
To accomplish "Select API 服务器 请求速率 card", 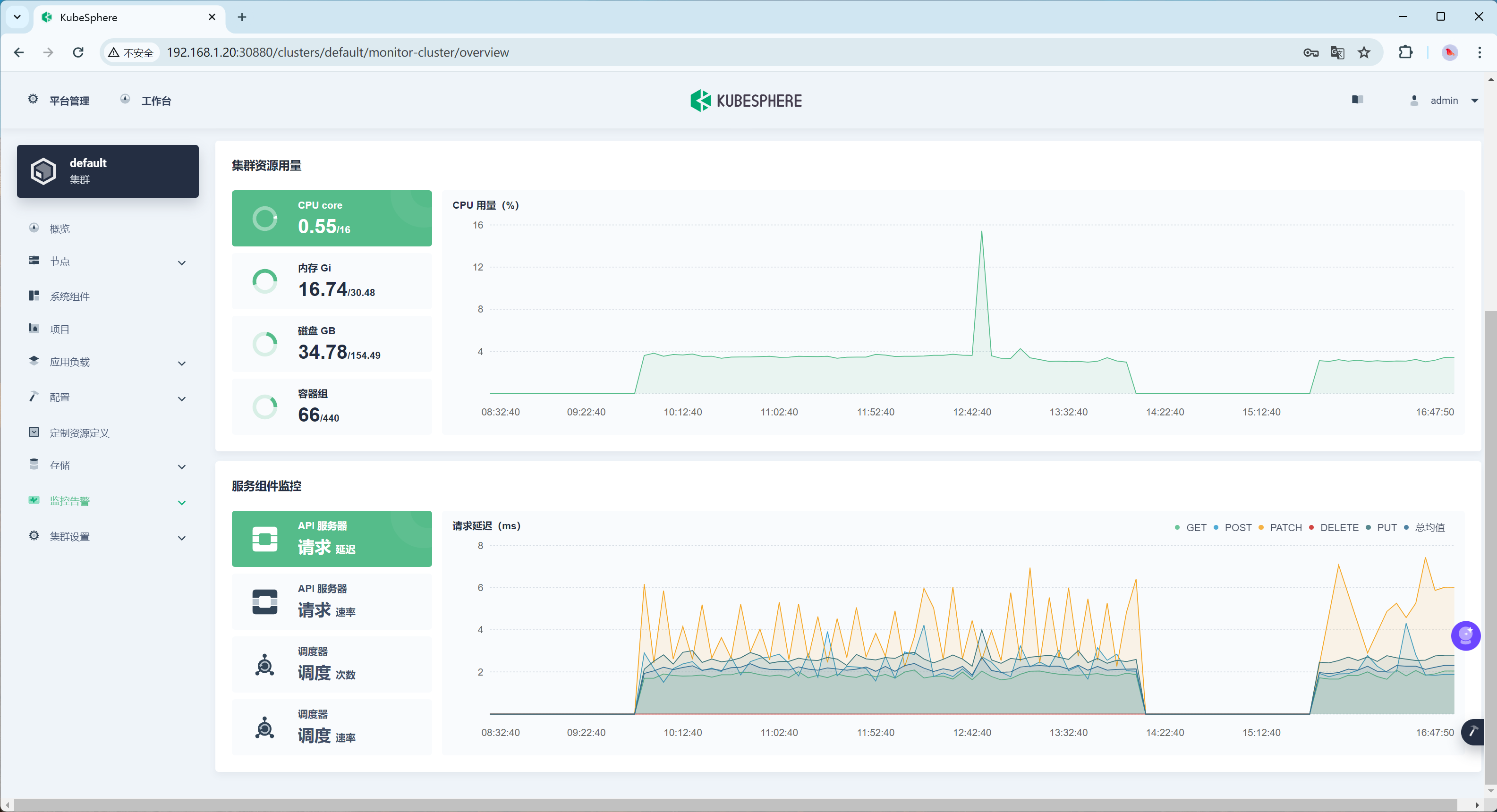I will coord(331,602).
